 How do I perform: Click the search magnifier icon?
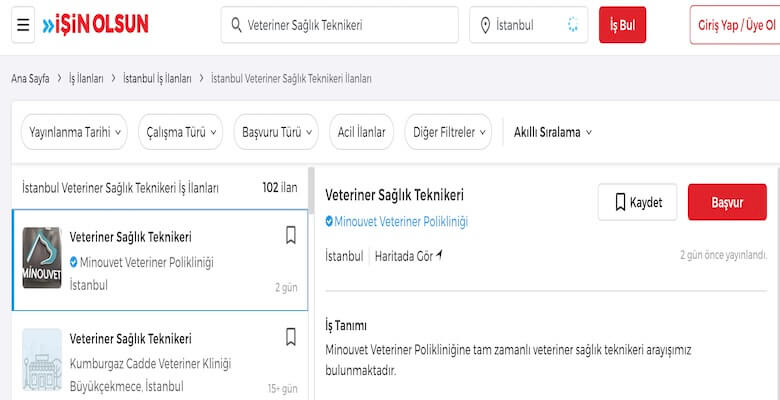tap(237, 25)
